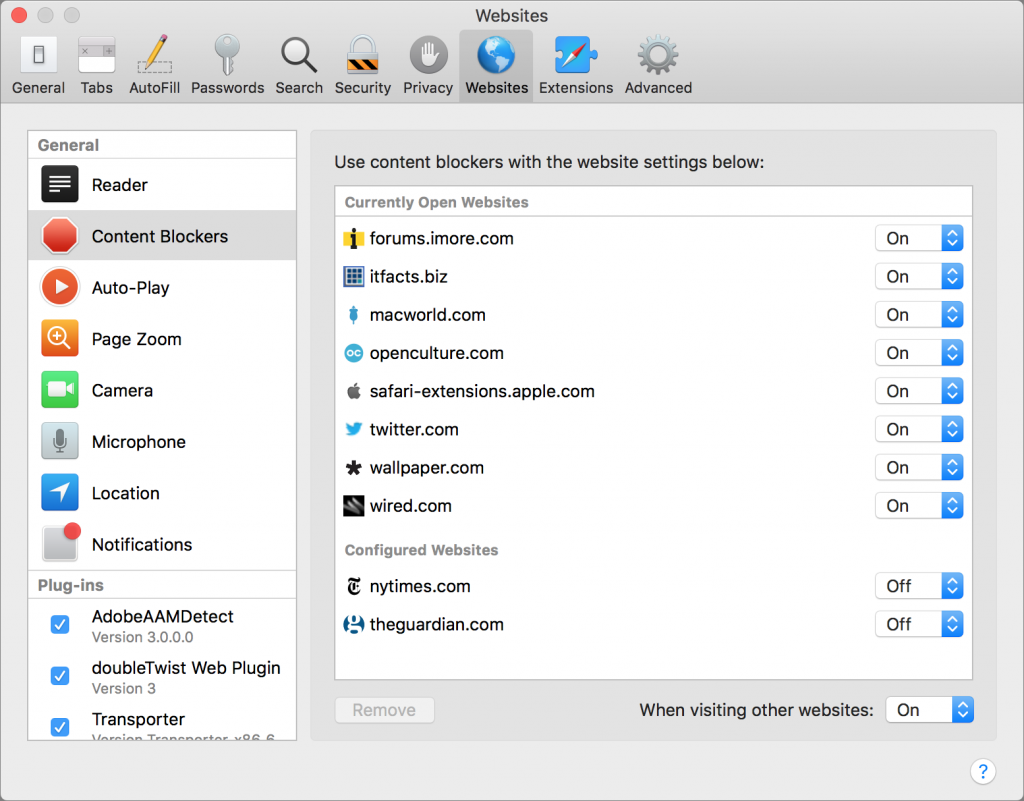Open the Privacy preferences pane

click(x=428, y=66)
